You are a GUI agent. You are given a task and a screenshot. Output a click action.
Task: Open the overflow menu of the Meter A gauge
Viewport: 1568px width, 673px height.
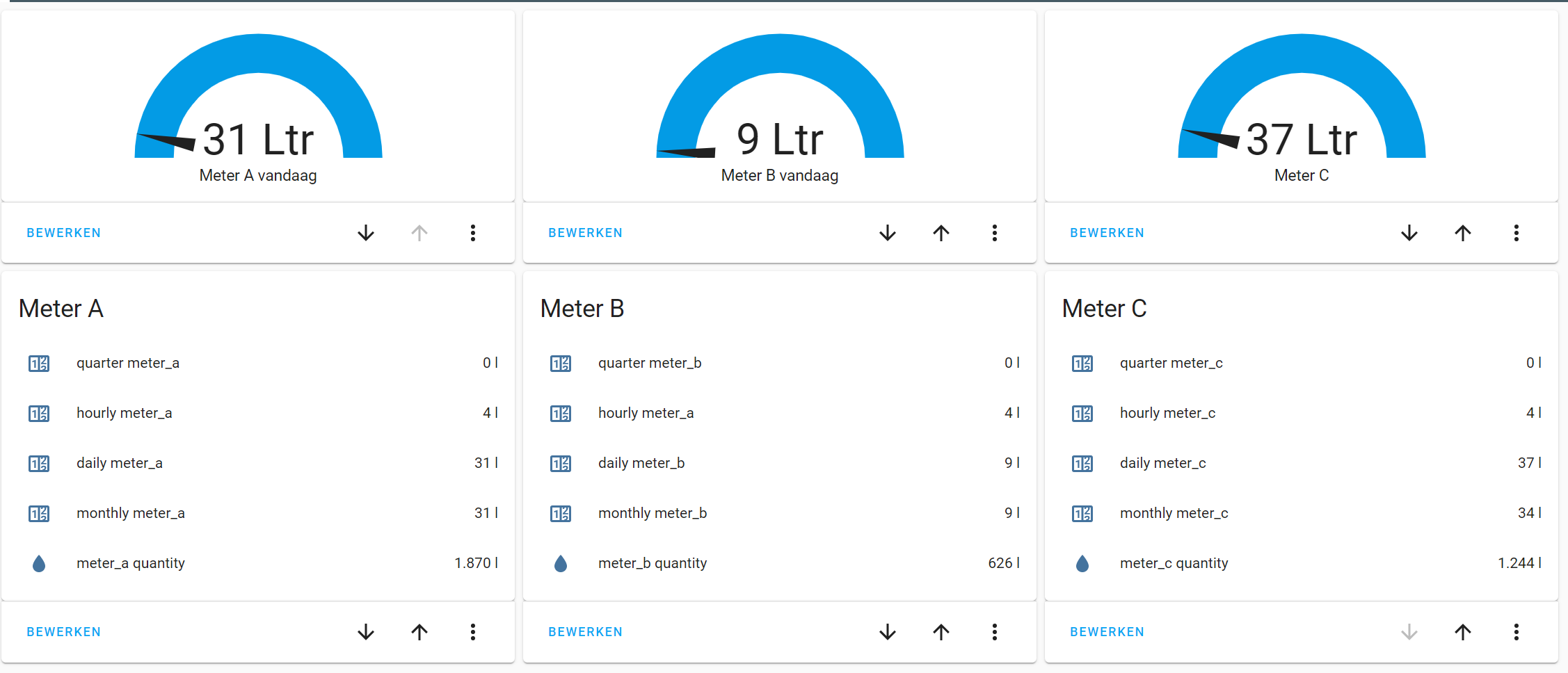pyautogui.click(x=473, y=232)
